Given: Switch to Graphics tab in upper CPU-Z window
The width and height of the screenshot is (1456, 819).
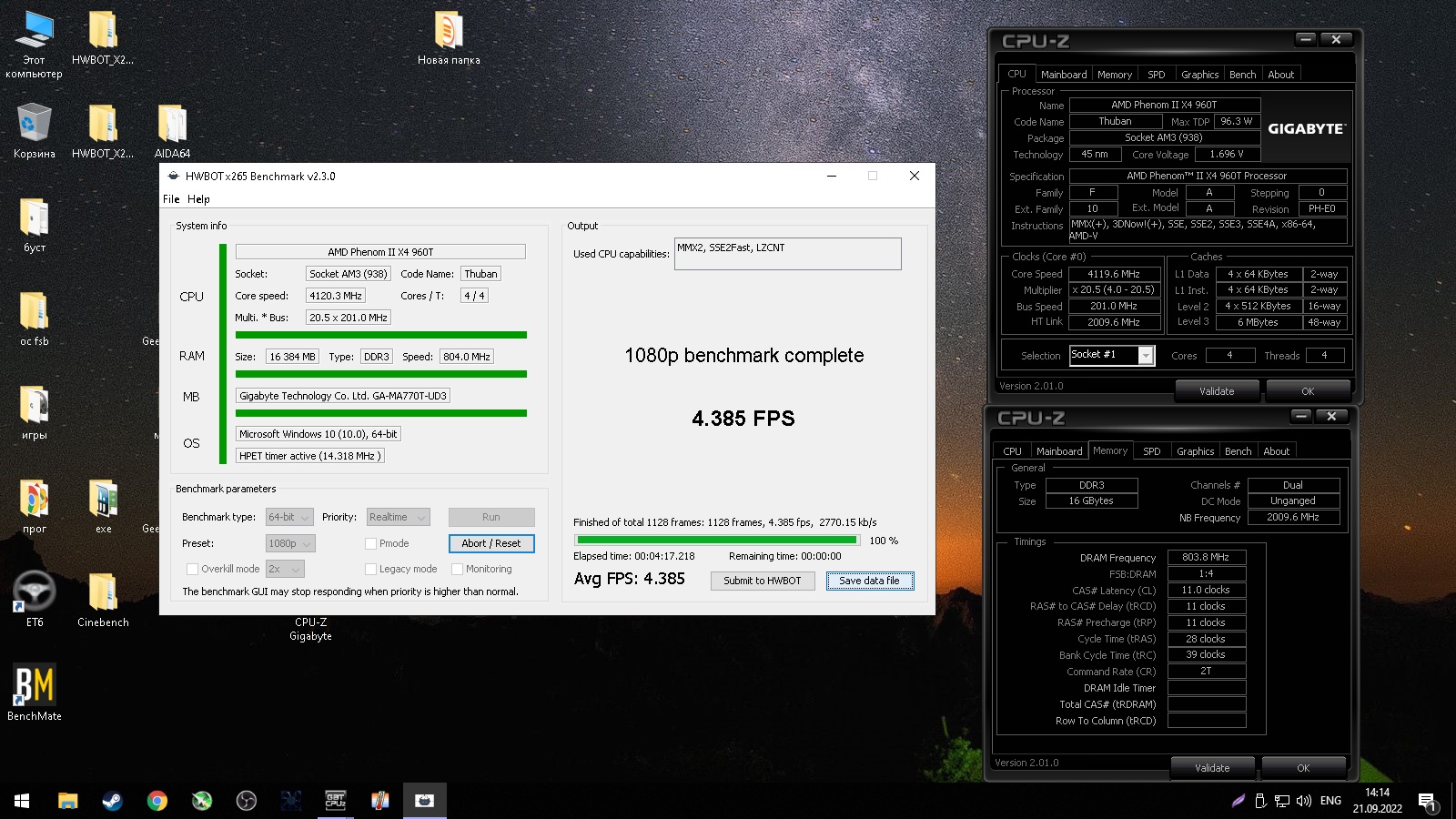Looking at the screenshot, I should click(1199, 75).
